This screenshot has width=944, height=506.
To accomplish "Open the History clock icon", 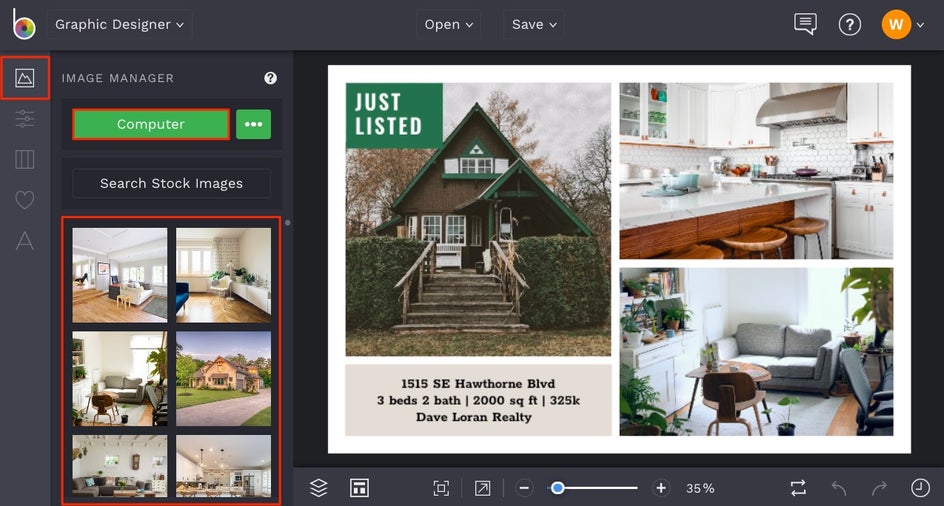I will pos(920,488).
